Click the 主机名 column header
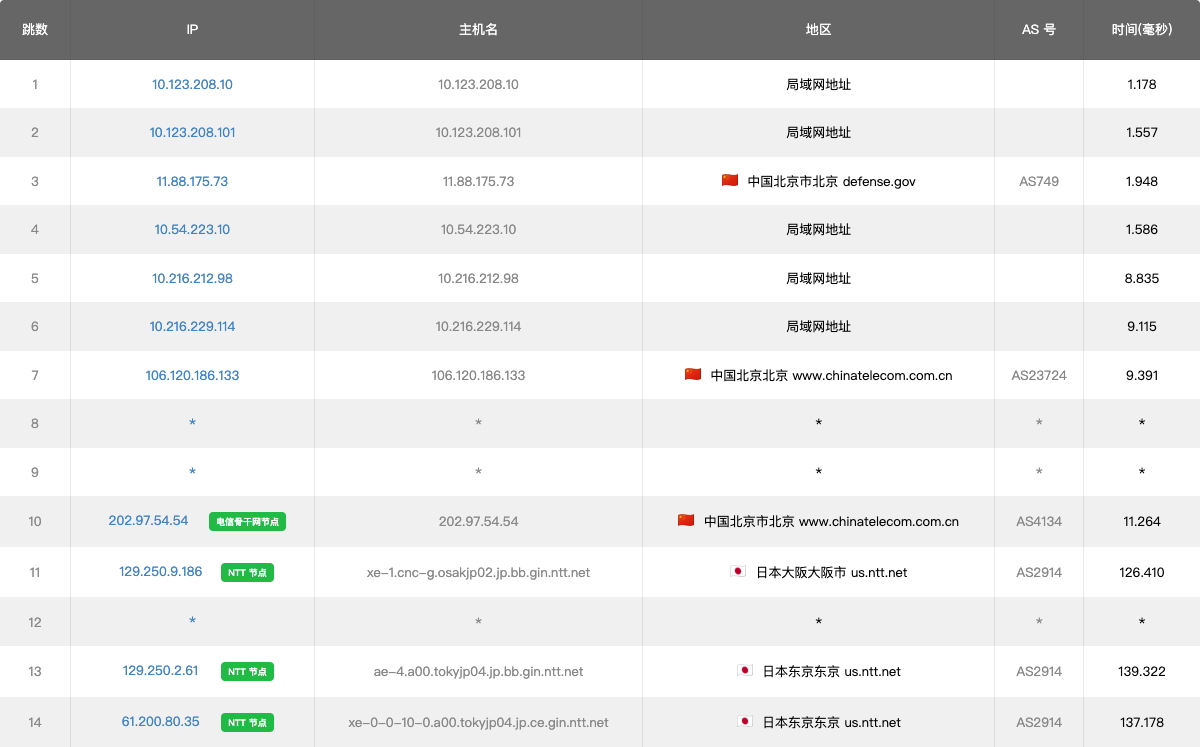The height and width of the screenshot is (747, 1200). [478, 30]
